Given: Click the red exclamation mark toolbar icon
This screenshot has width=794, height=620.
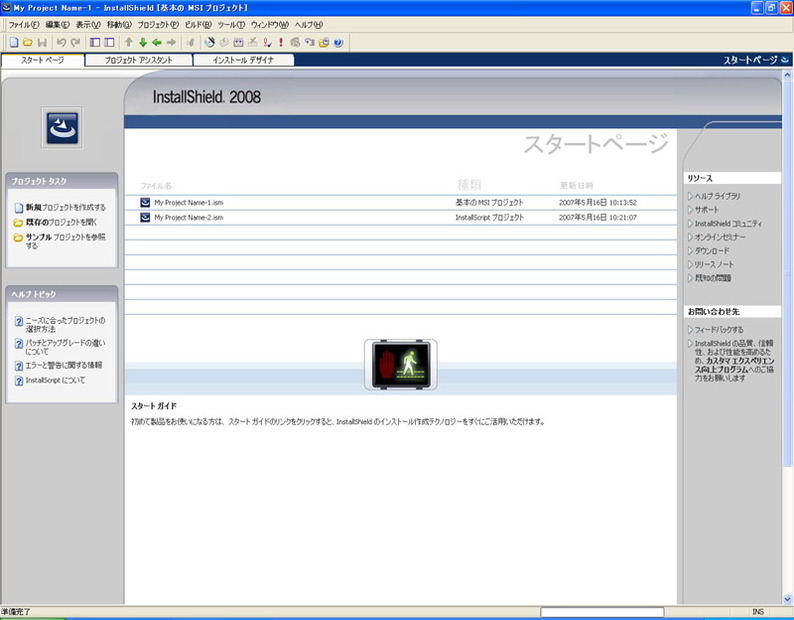Looking at the screenshot, I should tap(281, 43).
